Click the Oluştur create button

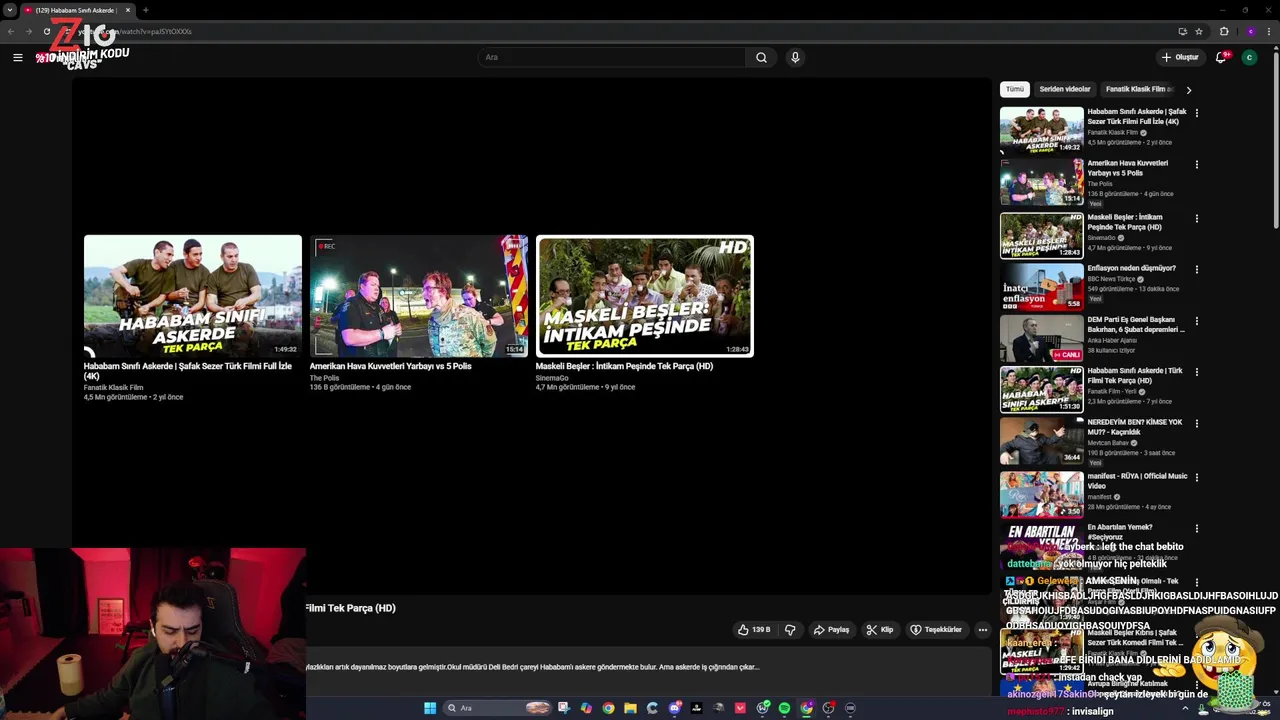[1180, 57]
